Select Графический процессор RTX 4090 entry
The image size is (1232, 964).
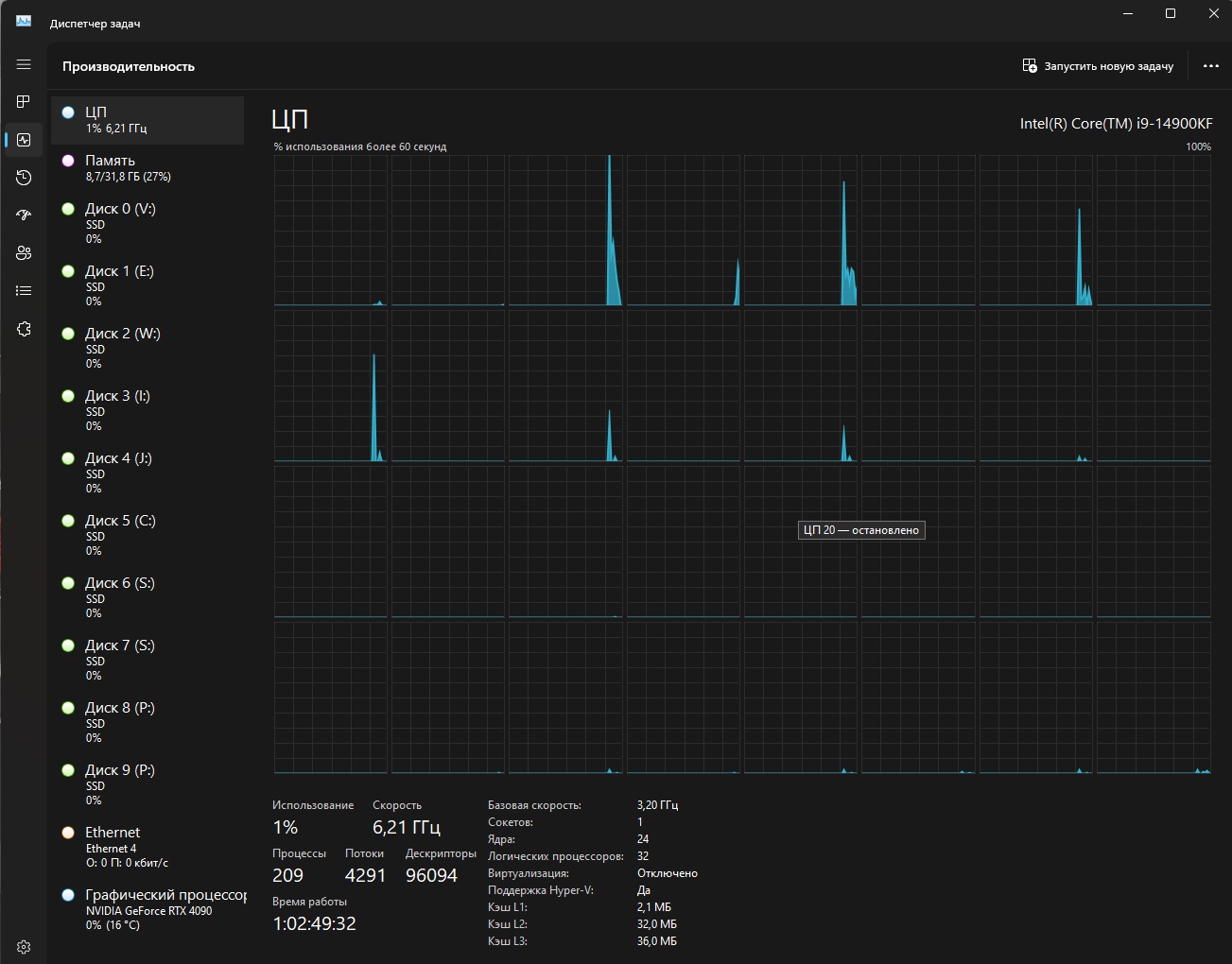147,909
